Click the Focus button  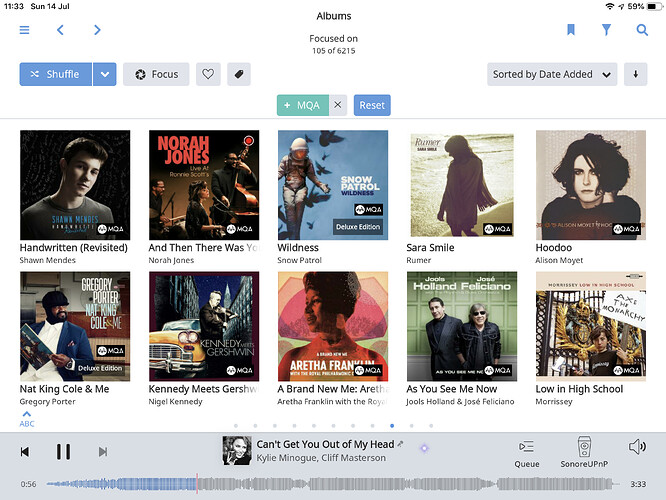click(156, 74)
